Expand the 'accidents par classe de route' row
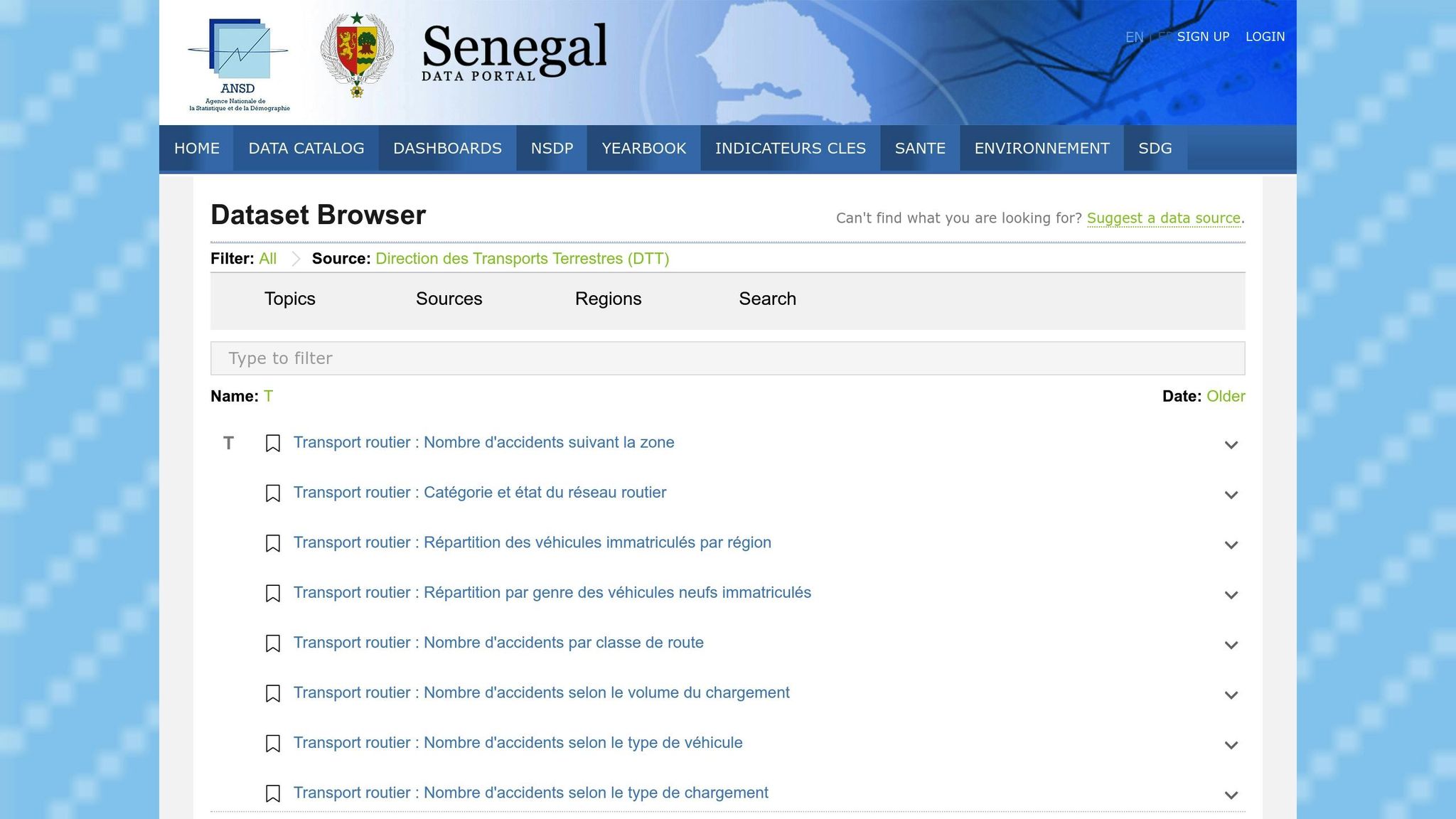Image resolution: width=1456 pixels, height=819 pixels. 1231,645
